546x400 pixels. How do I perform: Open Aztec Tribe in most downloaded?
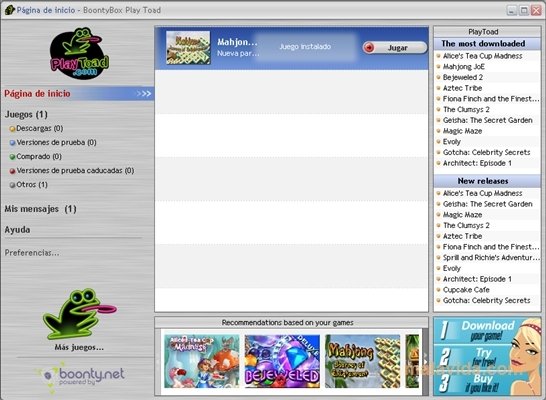(x=462, y=88)
